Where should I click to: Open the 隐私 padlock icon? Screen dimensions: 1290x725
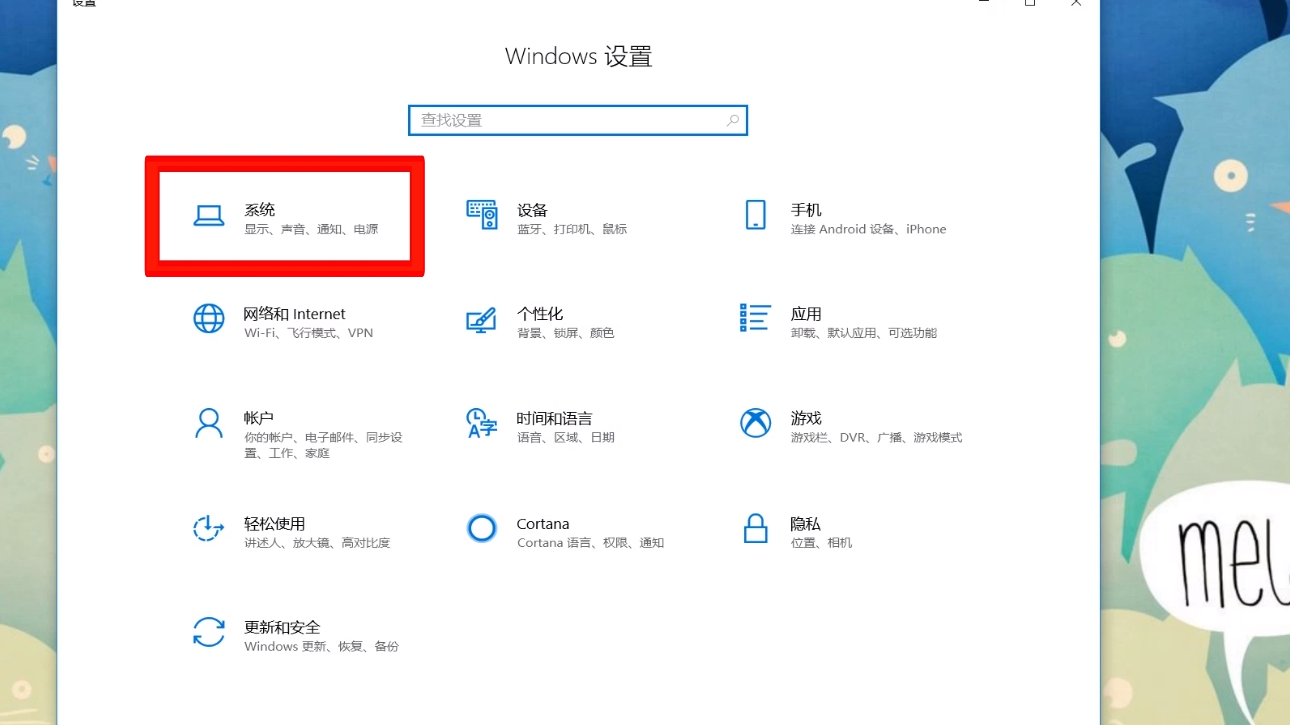click(x=755, y=528)
